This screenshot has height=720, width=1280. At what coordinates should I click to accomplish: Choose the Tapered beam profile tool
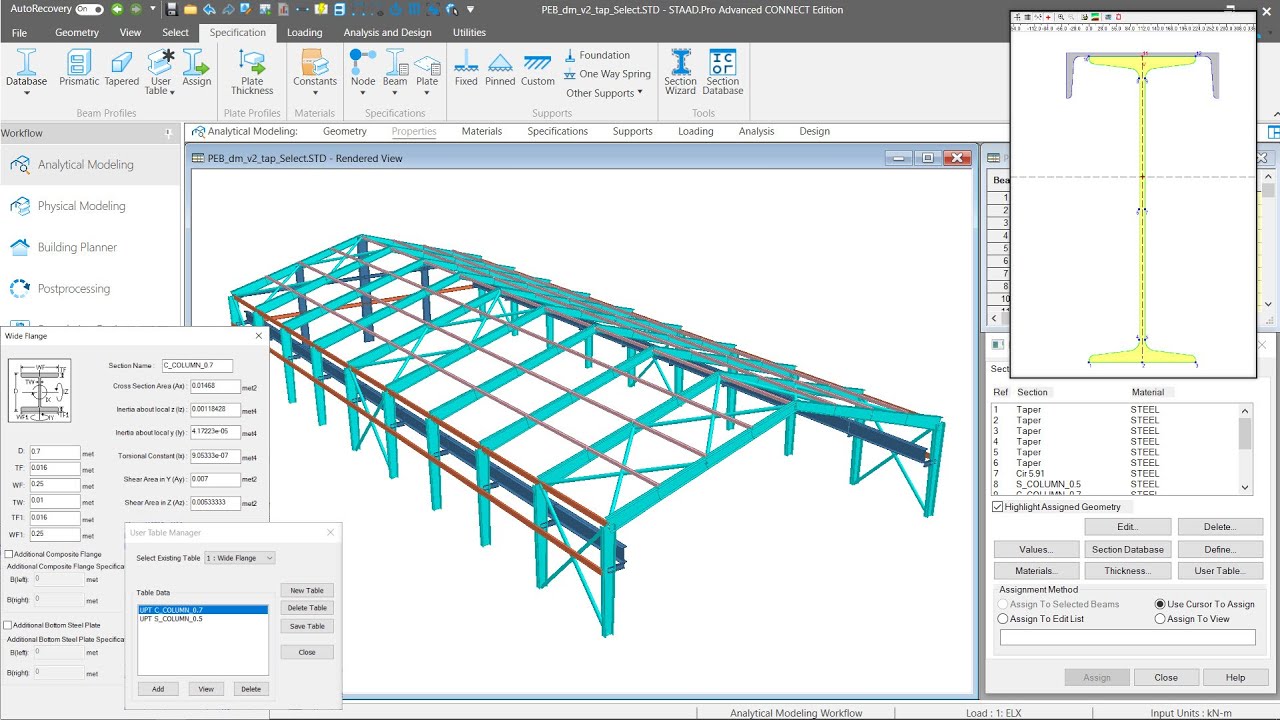(122, 70)
